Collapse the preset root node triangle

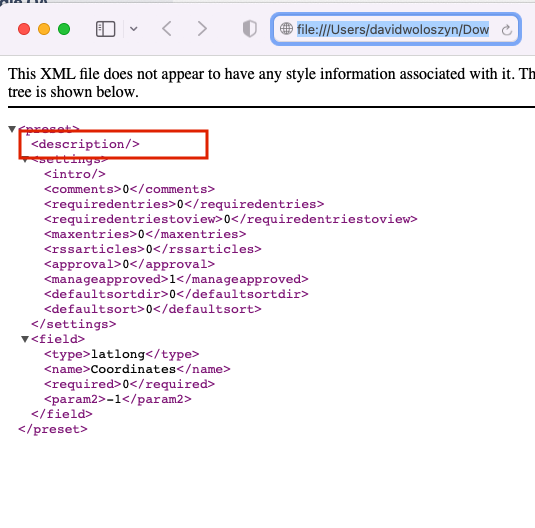point(12,129)
